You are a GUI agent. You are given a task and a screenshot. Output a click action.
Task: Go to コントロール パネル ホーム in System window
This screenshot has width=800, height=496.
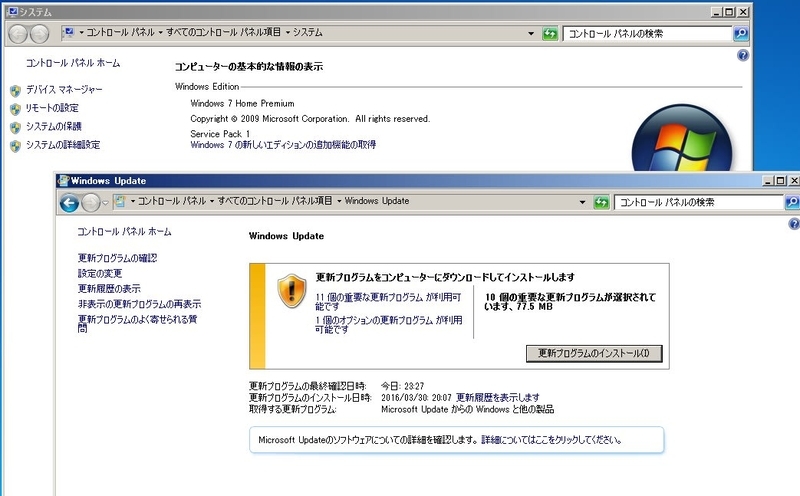click(73, 63)
